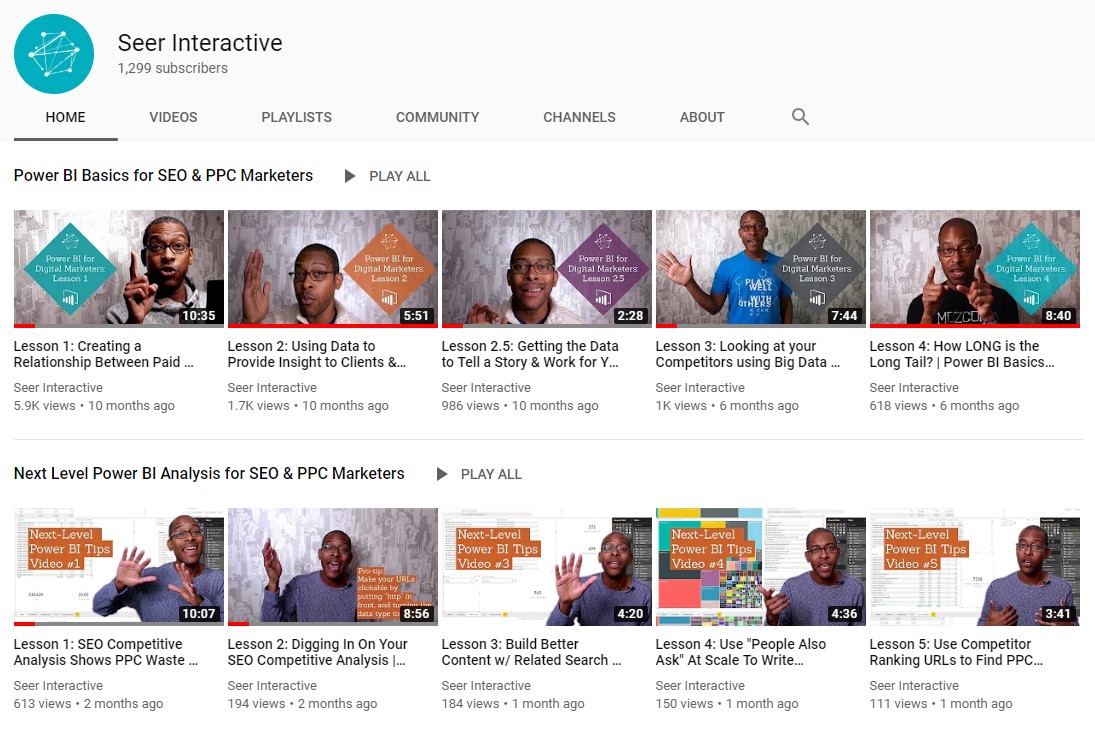Click play icon beside Power BI Basics
This screenshot has height=736, width=1095.
tap(349, 176)
